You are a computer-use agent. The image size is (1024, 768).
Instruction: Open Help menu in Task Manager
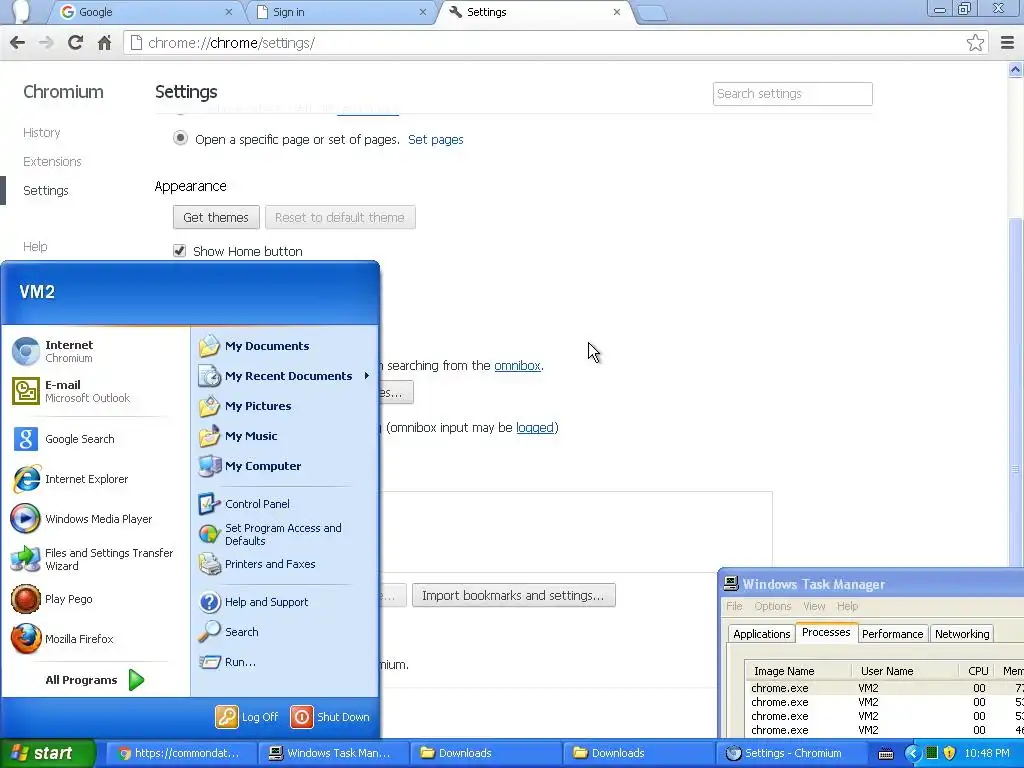tap(848, 606)
